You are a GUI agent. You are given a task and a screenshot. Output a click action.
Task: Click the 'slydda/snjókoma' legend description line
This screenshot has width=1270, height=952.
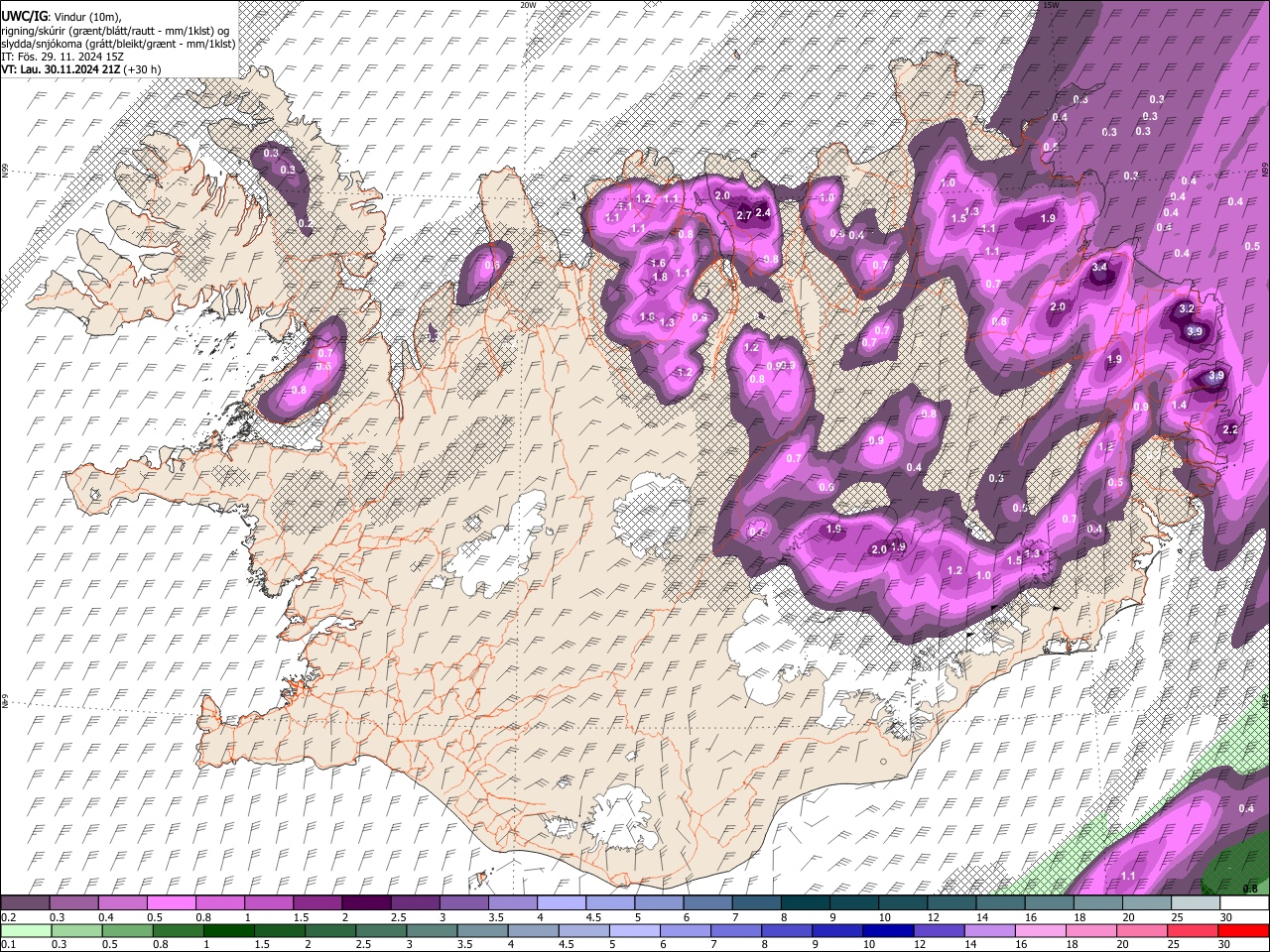[118, 44]
